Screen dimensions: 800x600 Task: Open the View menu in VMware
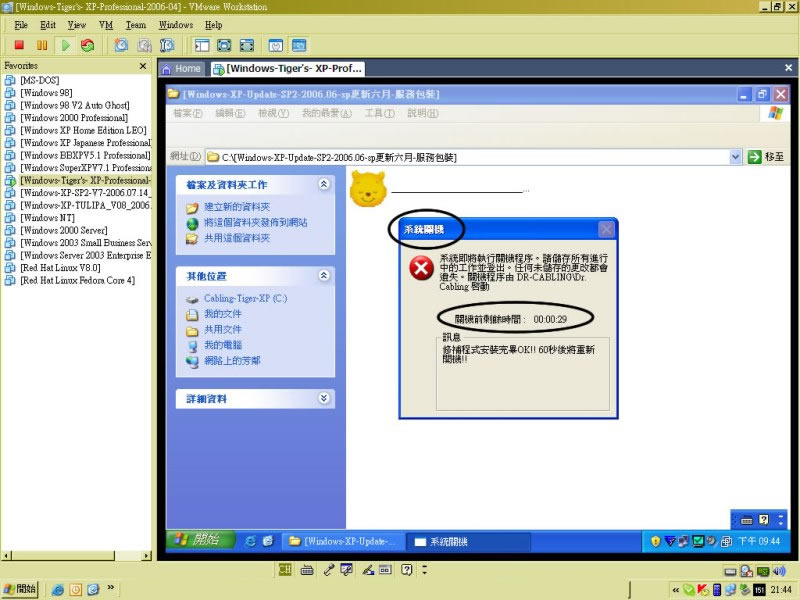pos(77,25)
